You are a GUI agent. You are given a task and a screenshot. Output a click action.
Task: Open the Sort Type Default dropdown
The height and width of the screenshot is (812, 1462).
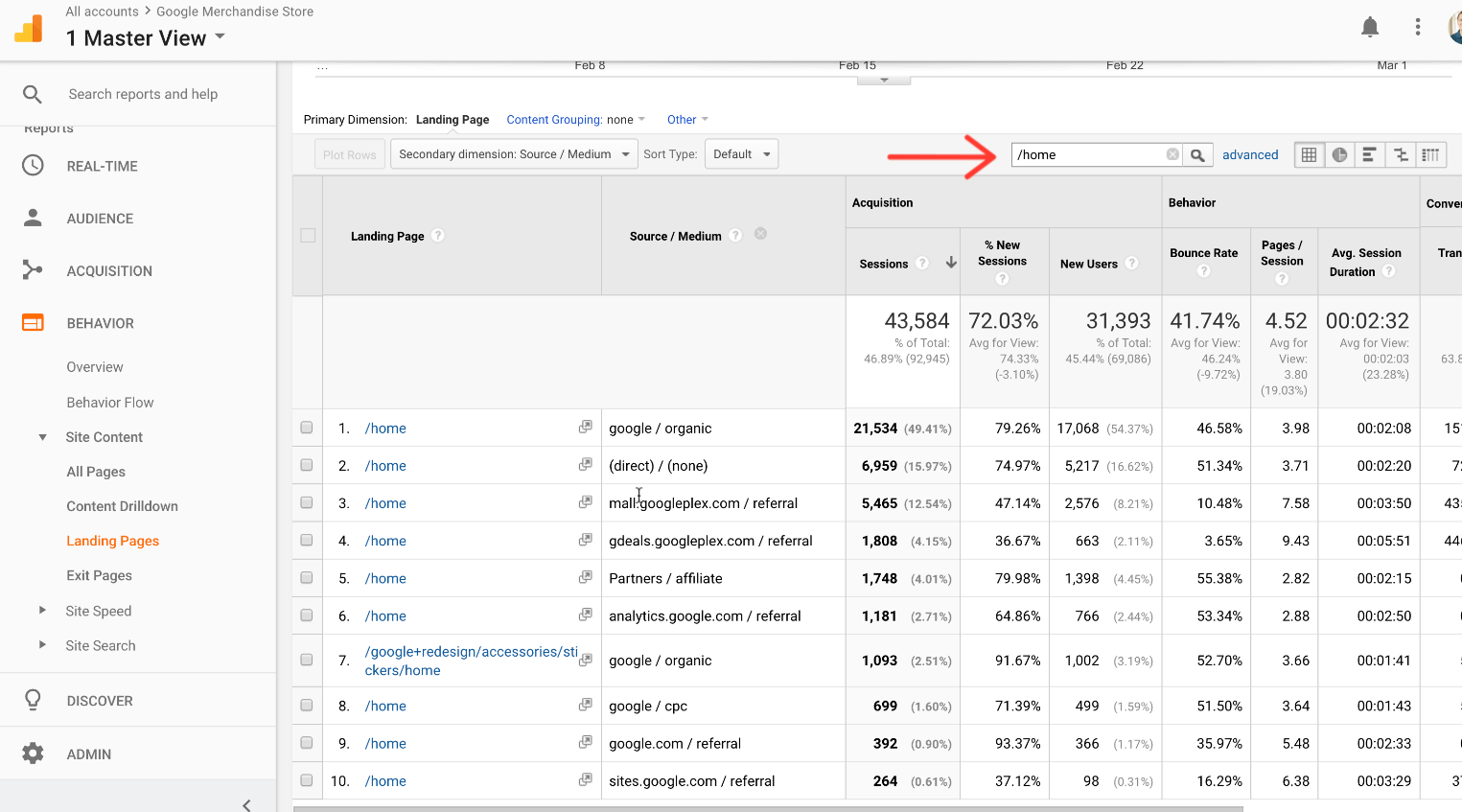[741, 154]
